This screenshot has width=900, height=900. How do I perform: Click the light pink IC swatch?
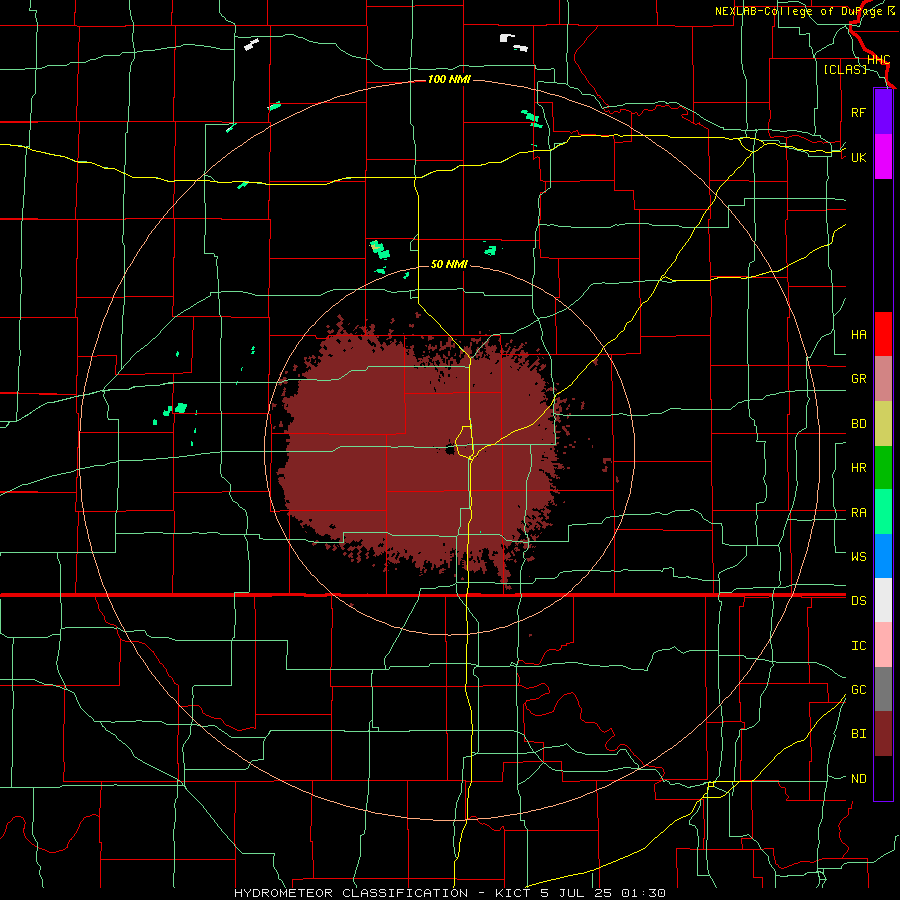coord(883,645)
